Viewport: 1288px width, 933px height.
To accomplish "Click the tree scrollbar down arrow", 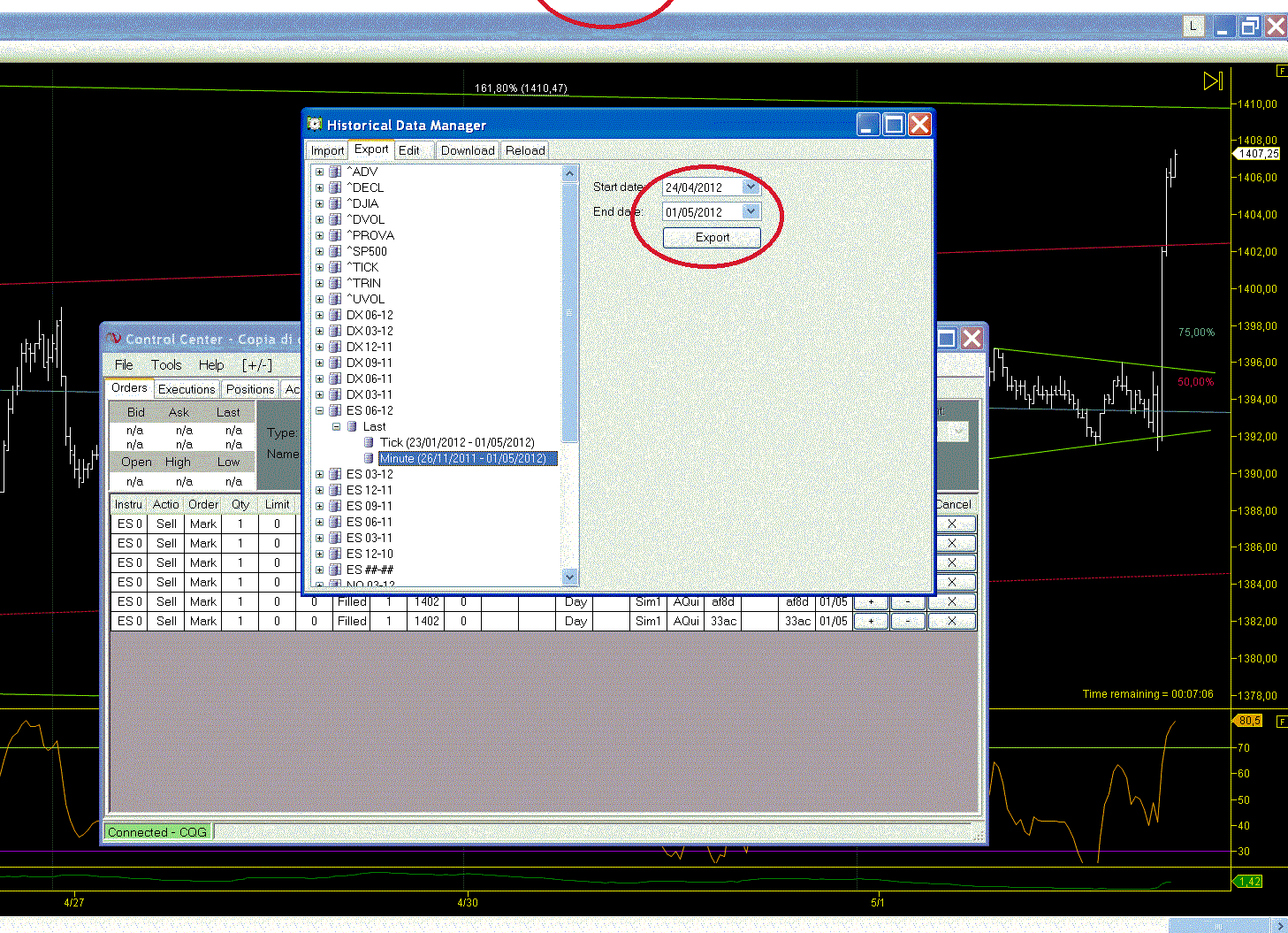I will (569, 577).
